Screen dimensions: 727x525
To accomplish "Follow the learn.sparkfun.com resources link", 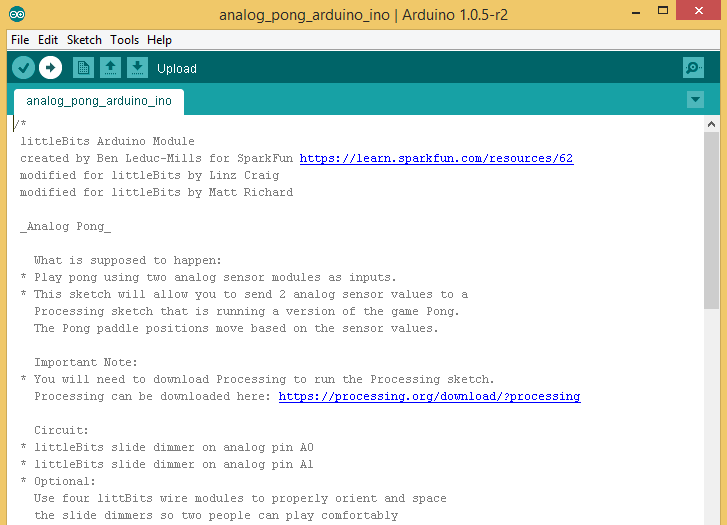I will click(x=436, y=159).
